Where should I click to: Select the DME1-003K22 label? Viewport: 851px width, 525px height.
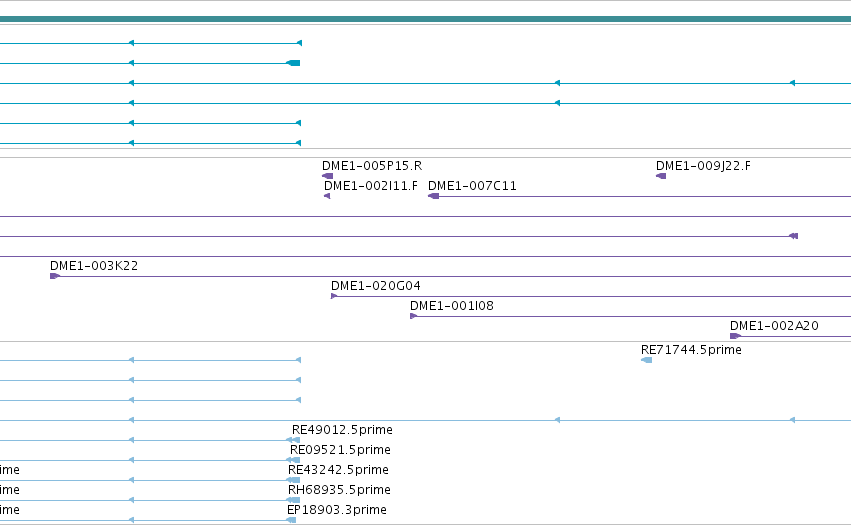(94, 265)
